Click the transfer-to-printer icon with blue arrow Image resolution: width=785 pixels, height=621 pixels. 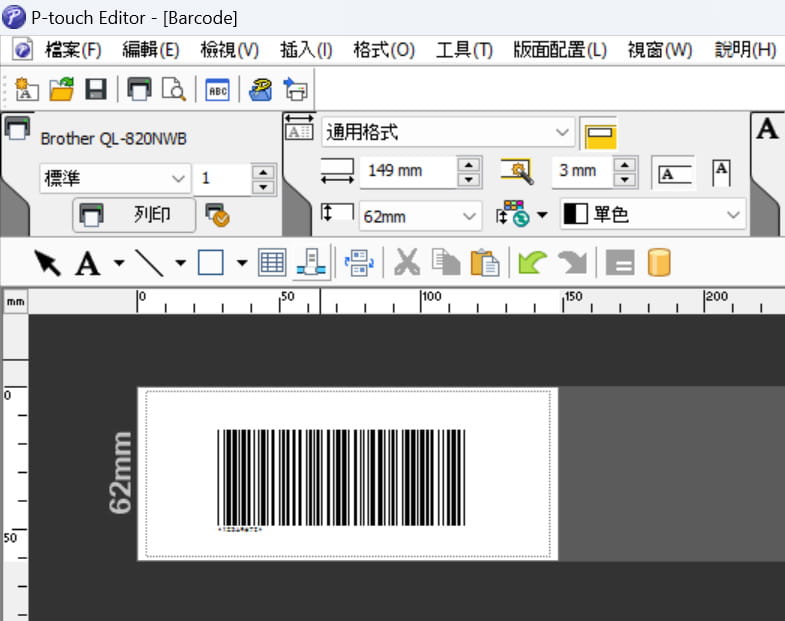point(295,90)
